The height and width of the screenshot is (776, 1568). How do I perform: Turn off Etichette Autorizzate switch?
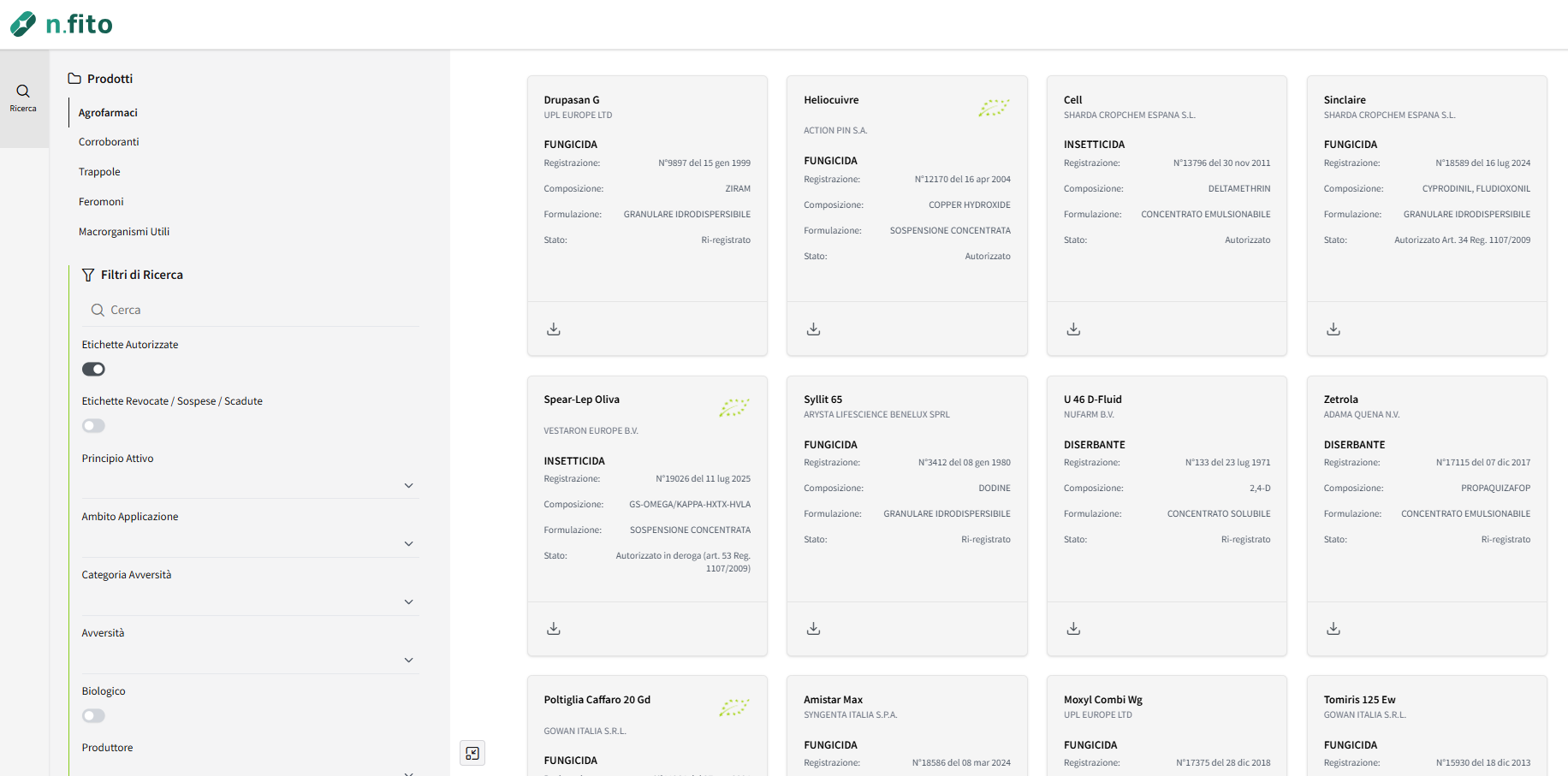pos(93,369)
